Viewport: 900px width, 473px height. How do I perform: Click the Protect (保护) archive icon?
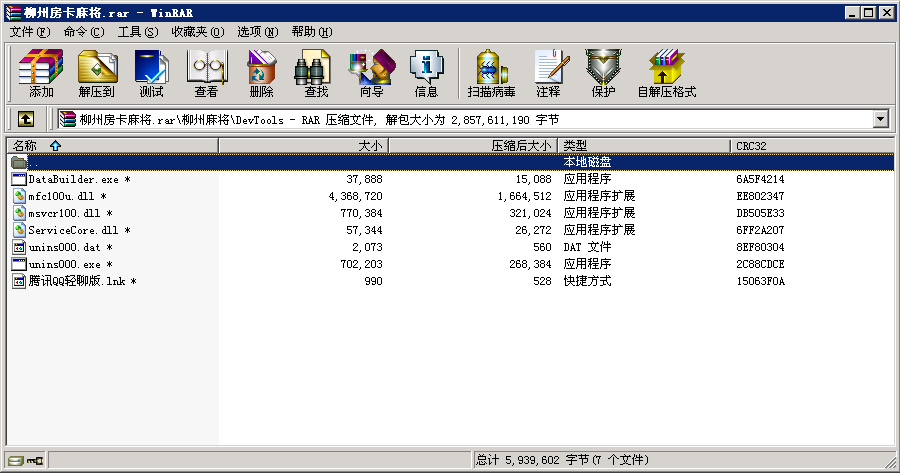(x=603, y=74)
